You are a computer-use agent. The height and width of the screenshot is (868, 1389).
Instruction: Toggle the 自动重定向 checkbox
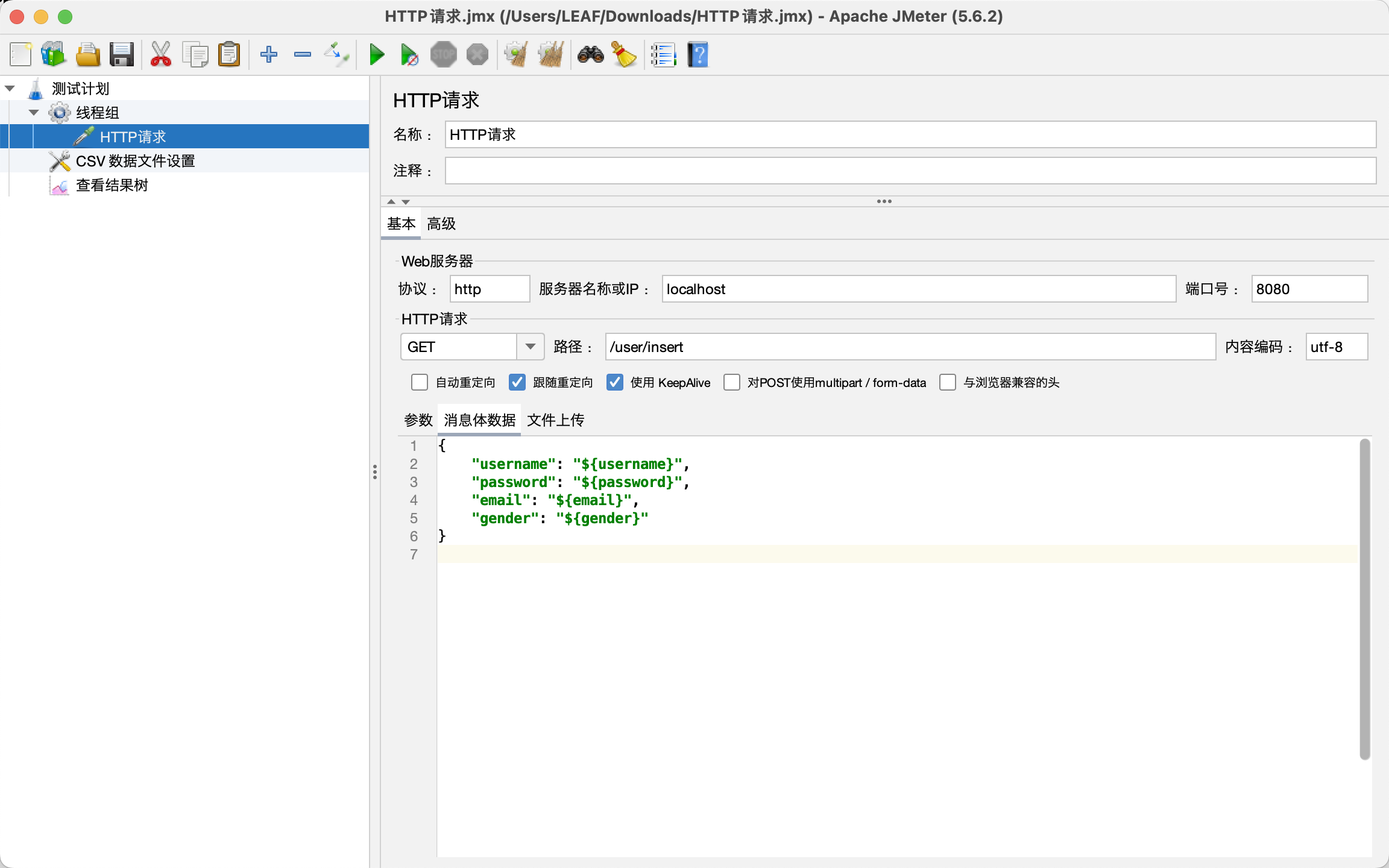[x=420, y=383]
